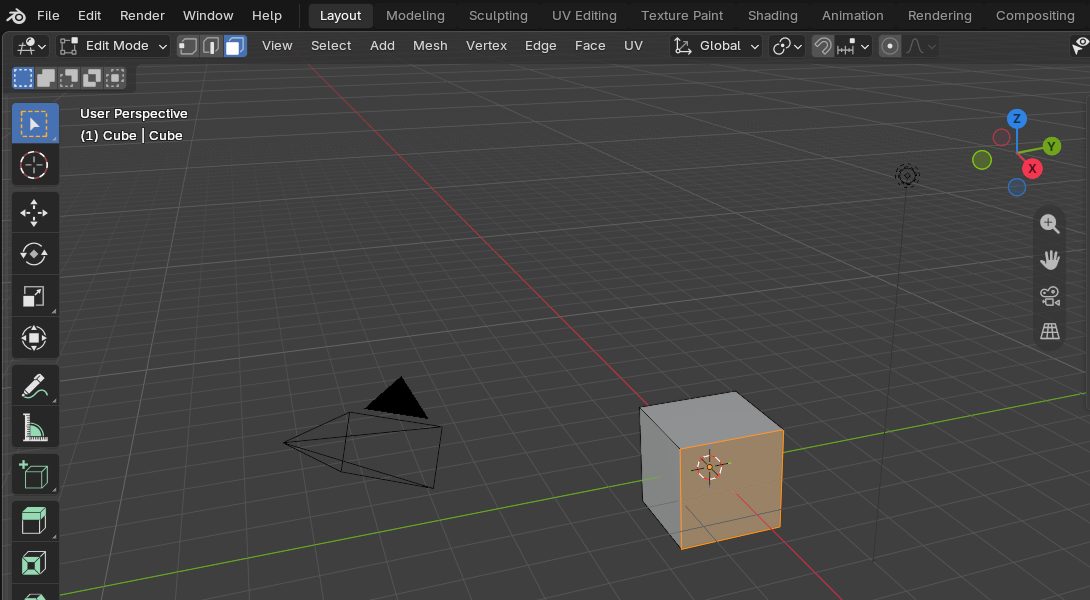Select the Scale tool

coord(34,296)
